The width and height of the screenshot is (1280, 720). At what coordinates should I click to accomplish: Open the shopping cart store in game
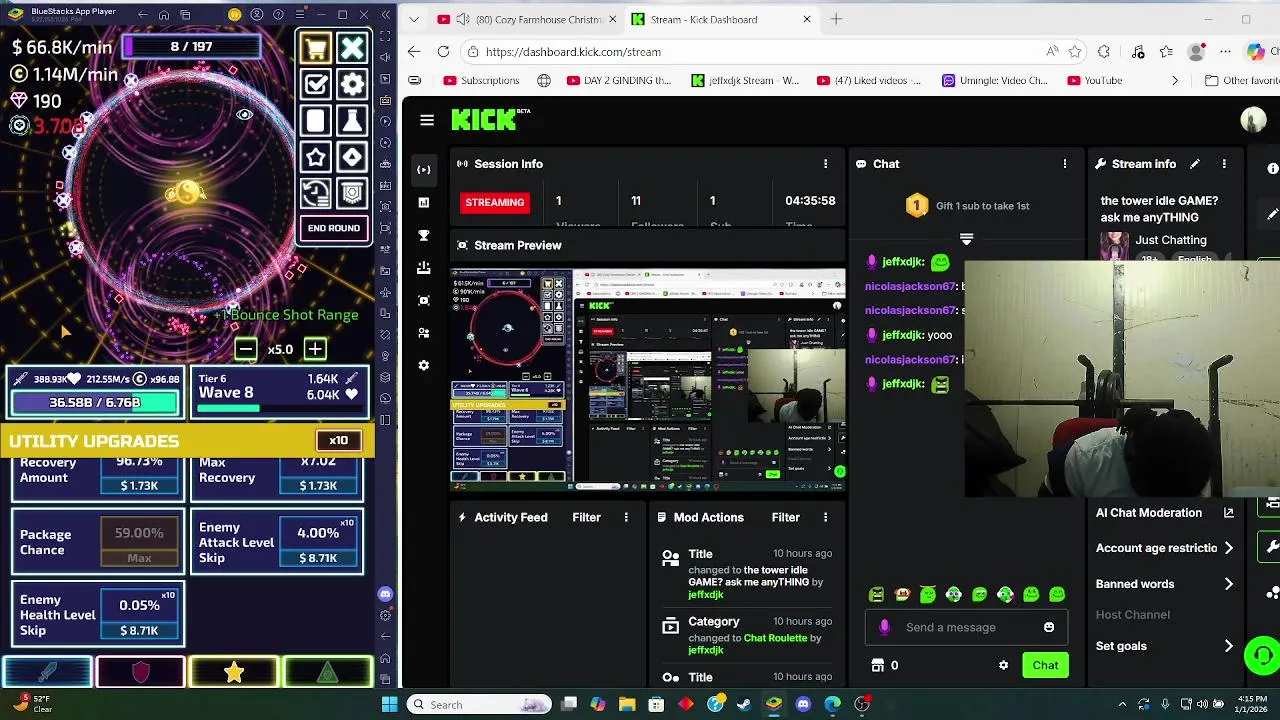point(315,48)
